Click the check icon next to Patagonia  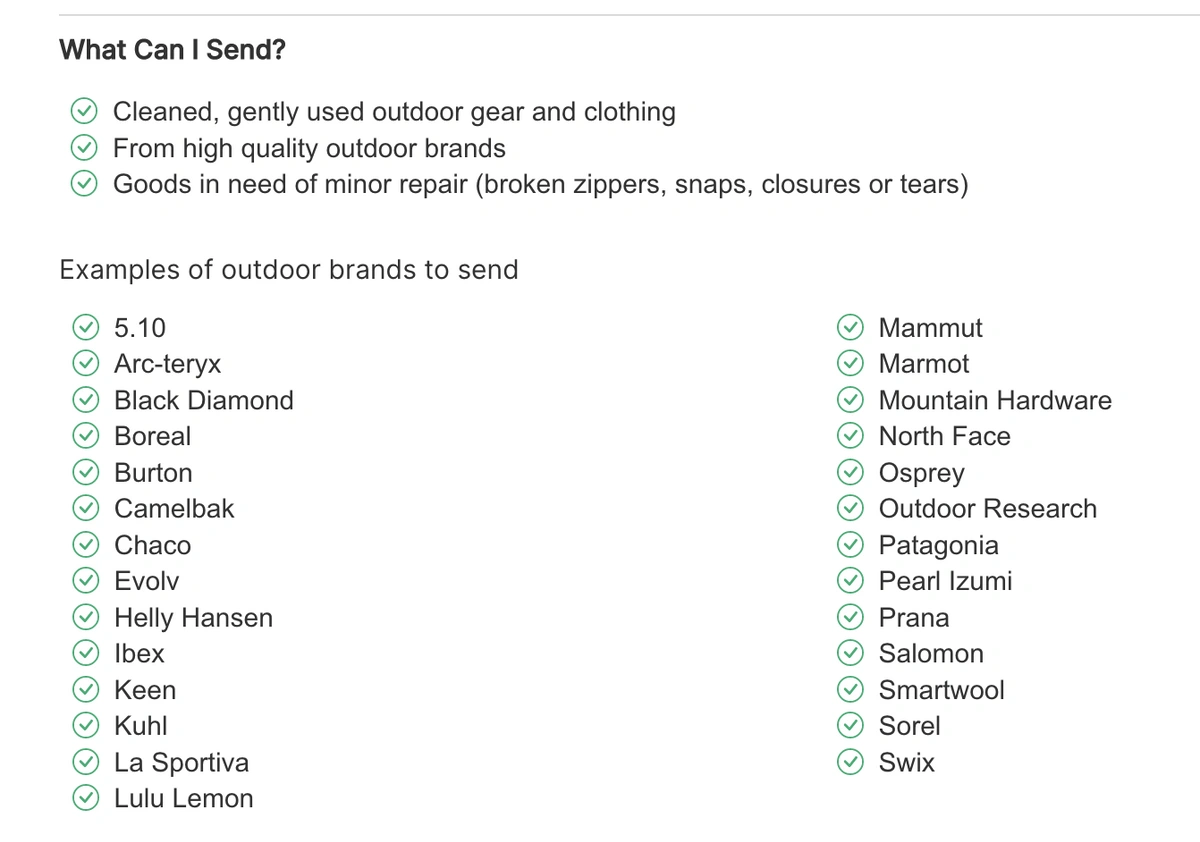(851, 545)
